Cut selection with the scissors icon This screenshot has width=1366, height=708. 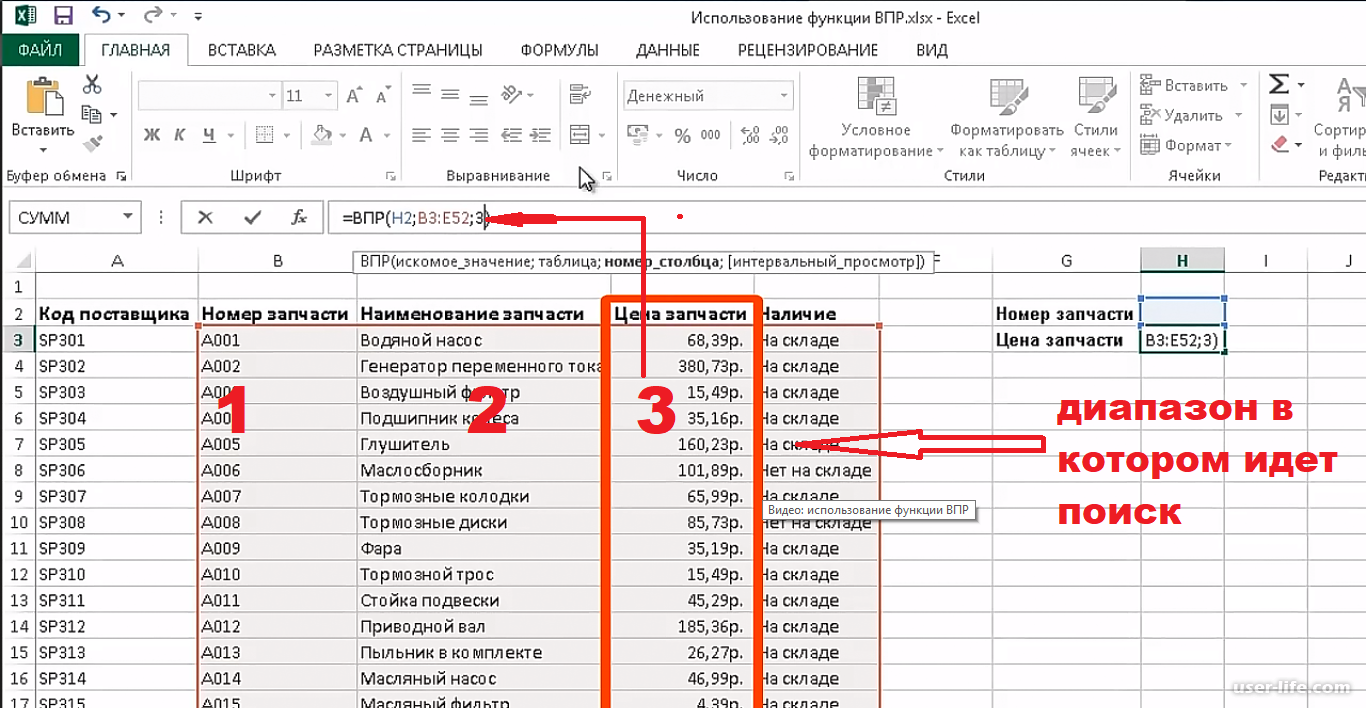click(x=92, y=84)
